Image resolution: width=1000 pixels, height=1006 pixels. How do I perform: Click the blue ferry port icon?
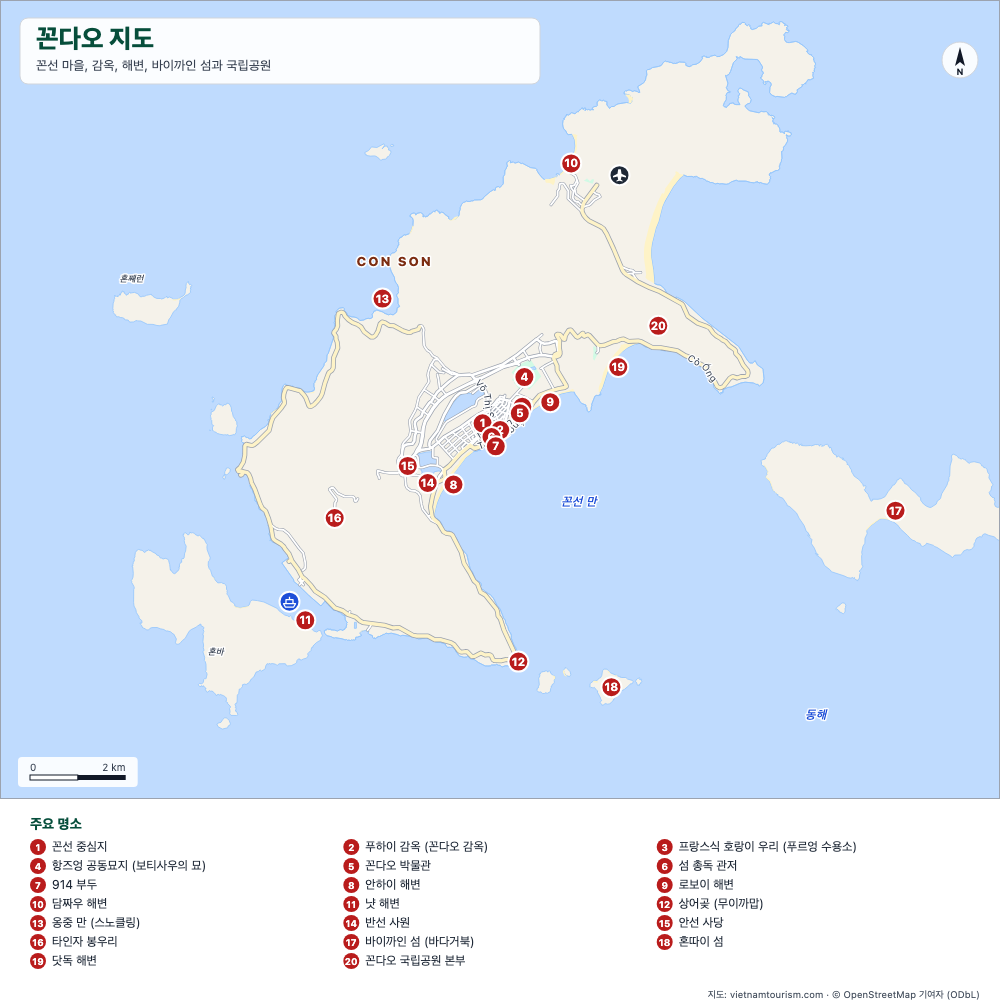click(289, 602)
